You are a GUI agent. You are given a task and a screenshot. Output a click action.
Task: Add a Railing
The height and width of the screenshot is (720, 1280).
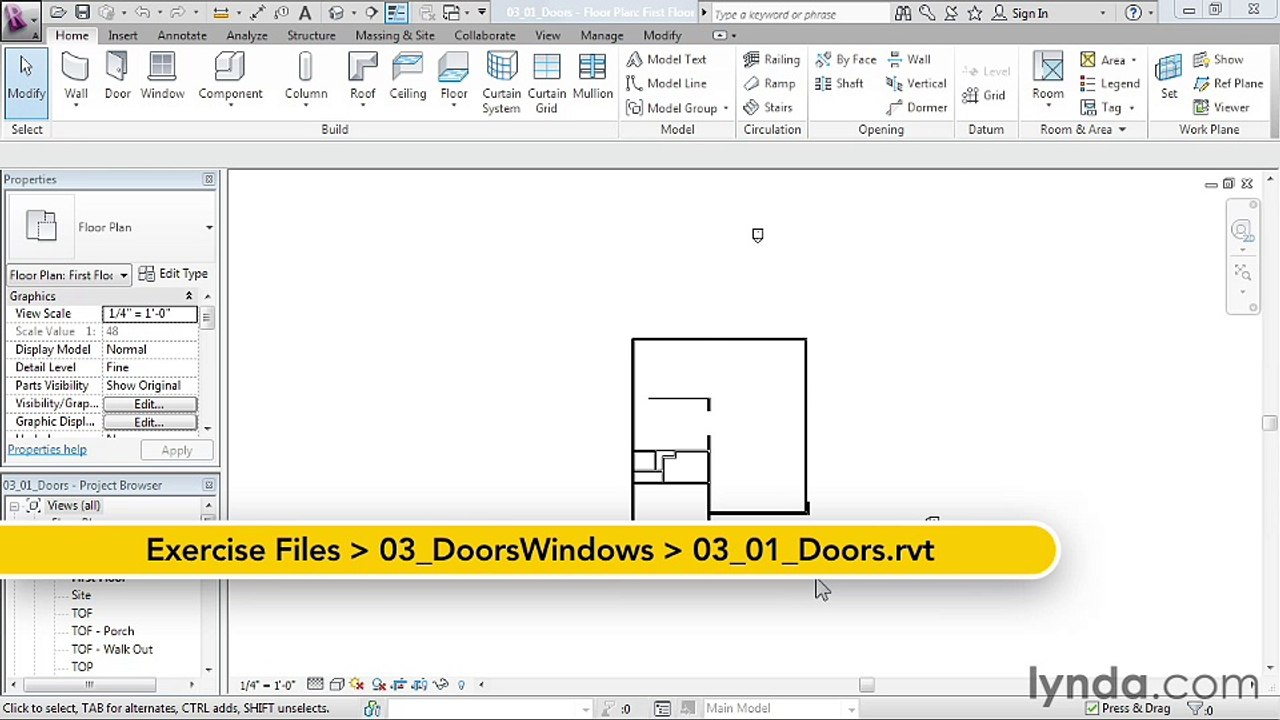771,59
